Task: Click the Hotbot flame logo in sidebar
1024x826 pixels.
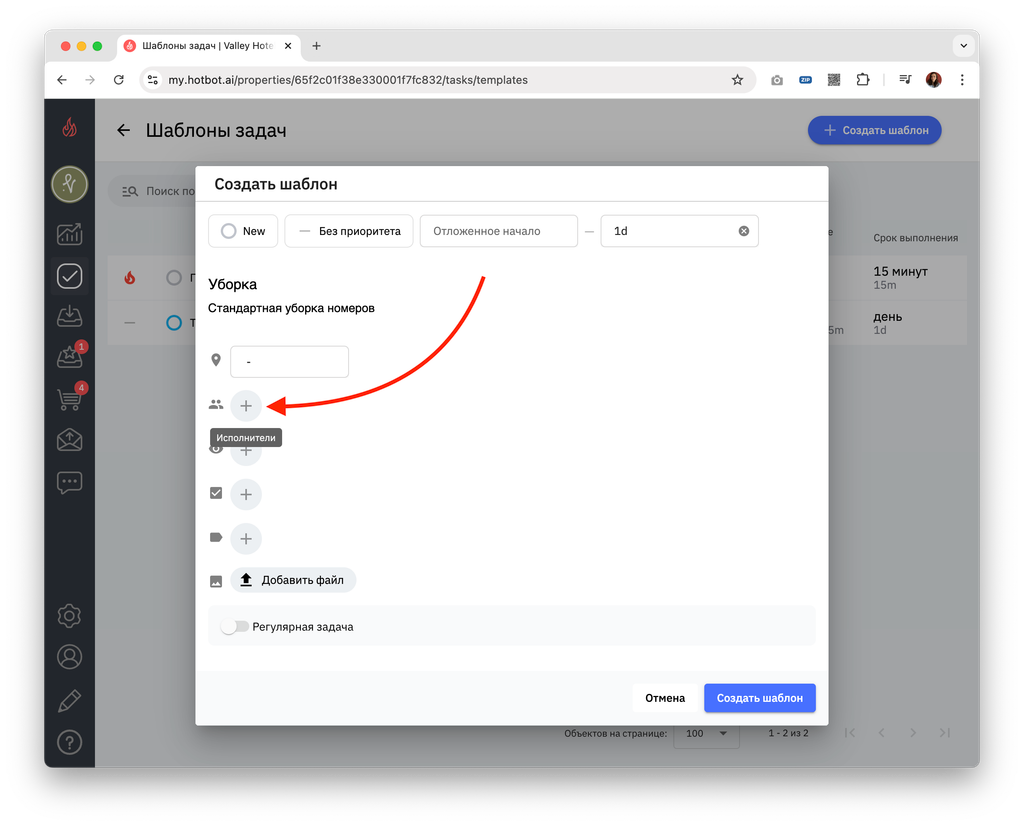Action: [69, 127]
